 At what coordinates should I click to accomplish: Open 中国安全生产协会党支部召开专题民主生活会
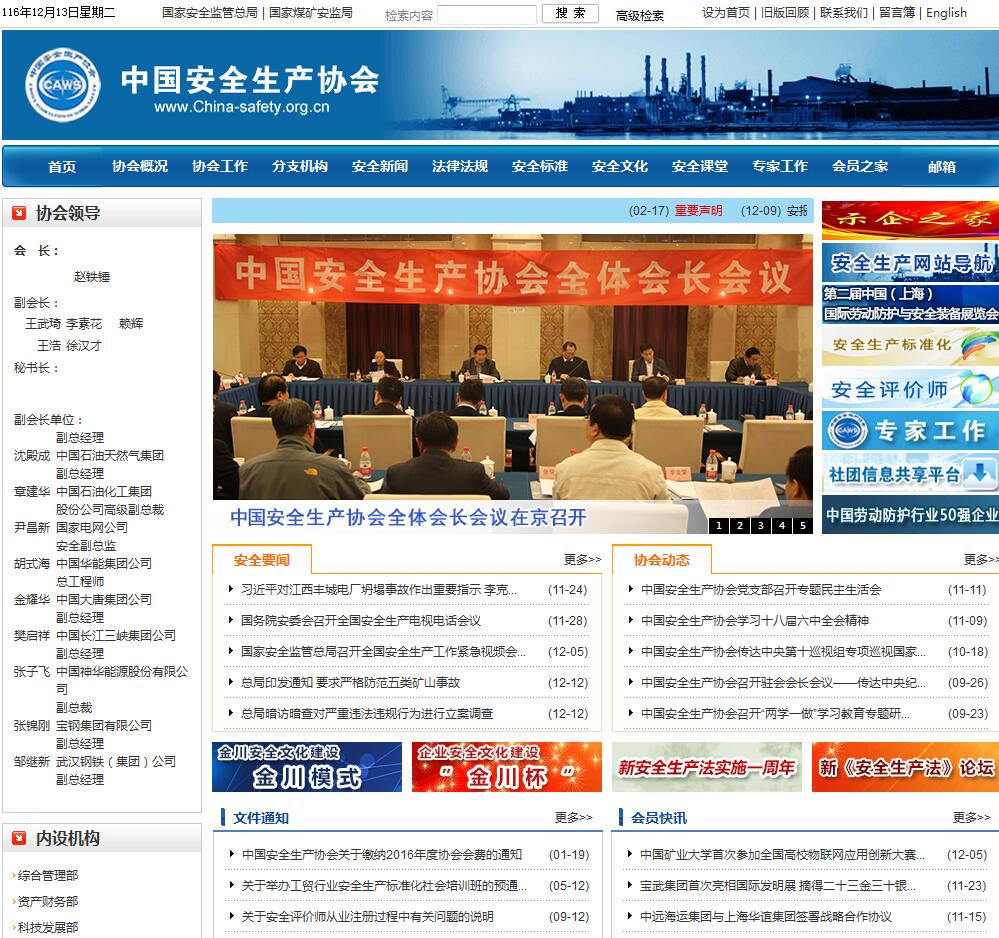point(761,589)
